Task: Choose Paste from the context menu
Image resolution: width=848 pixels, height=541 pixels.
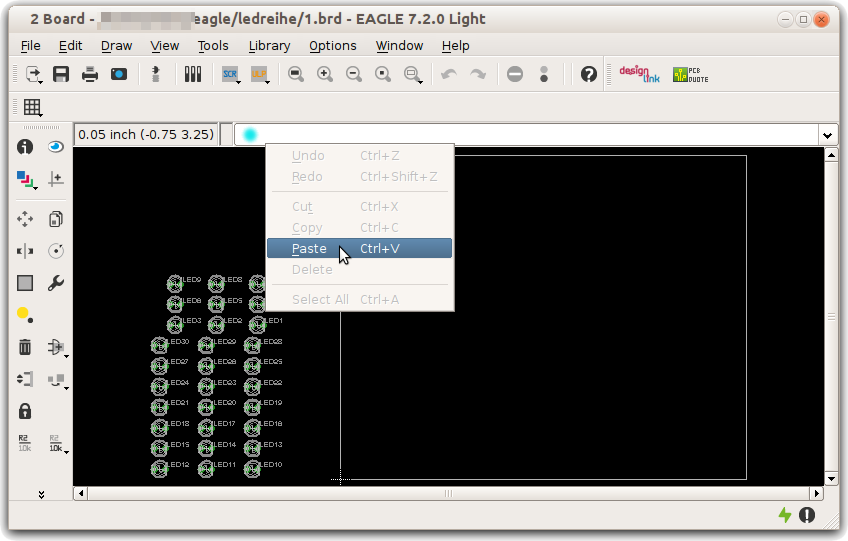Action: pos(359,248)
